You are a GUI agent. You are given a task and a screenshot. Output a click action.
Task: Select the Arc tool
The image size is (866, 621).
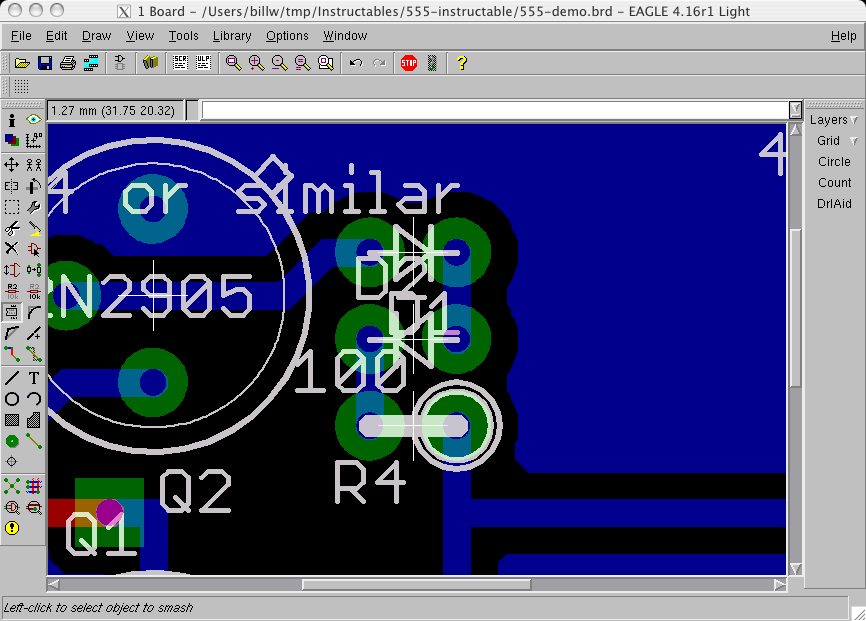point(34,399)
